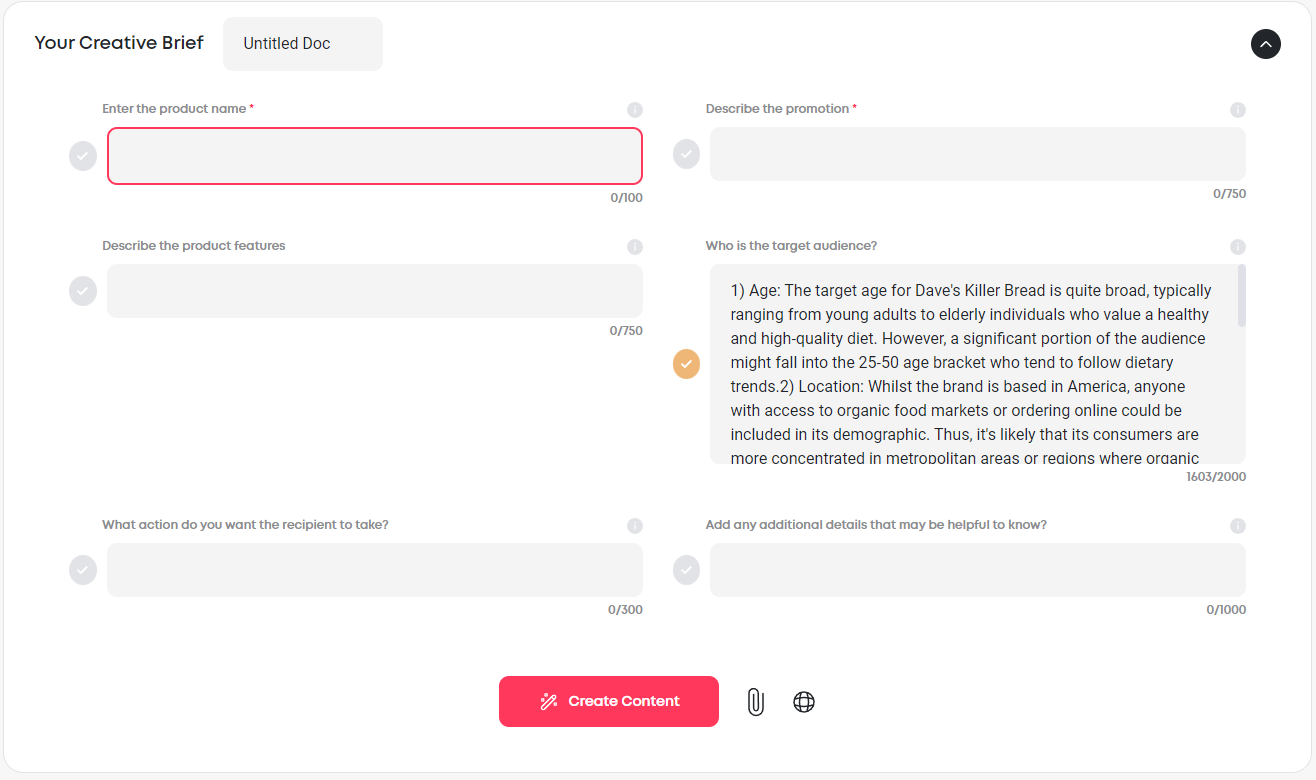Click the target audience text area scrollbar

click(1242, 296)
